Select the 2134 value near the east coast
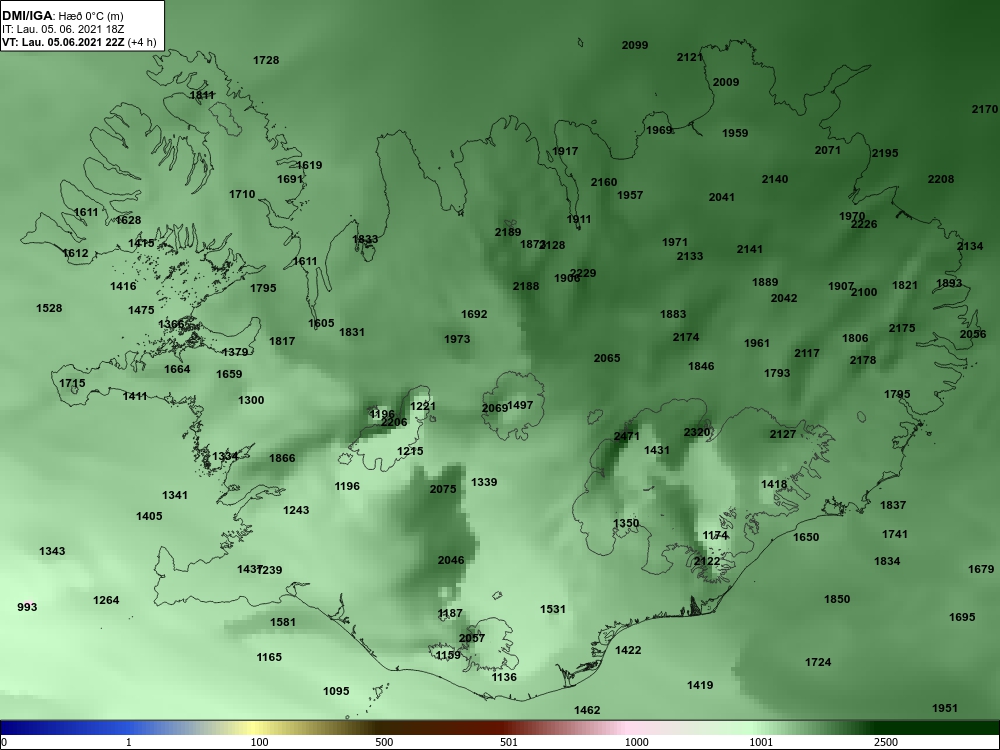 pyautogui.click(x=970, y=246)
